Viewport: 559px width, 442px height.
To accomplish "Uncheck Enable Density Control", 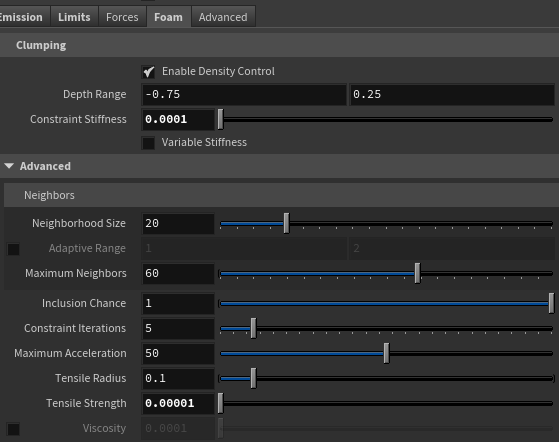I will tap(148, 72).
